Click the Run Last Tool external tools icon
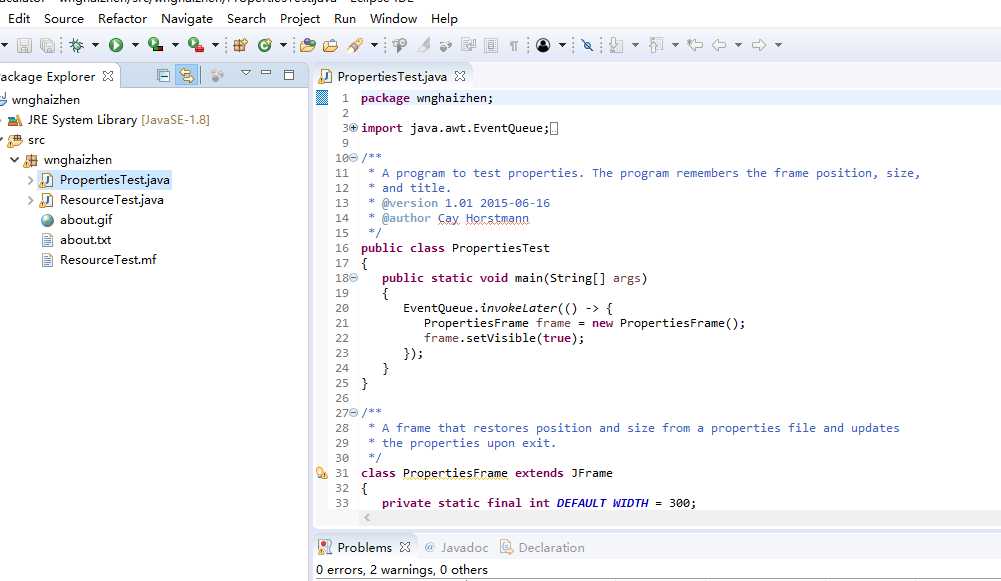This screenshot has height=581, width=1001. 195,45
